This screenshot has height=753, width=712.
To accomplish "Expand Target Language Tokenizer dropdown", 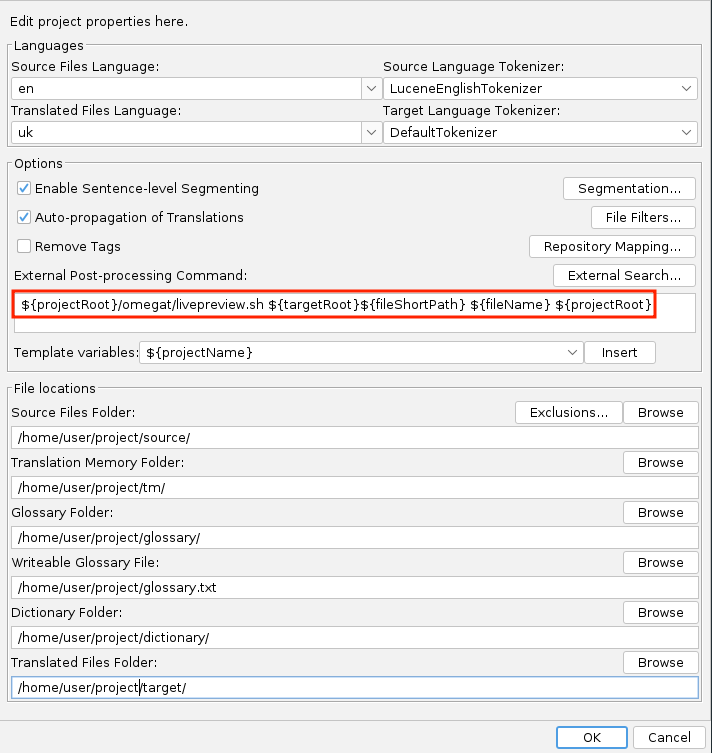I will [687, 132].
